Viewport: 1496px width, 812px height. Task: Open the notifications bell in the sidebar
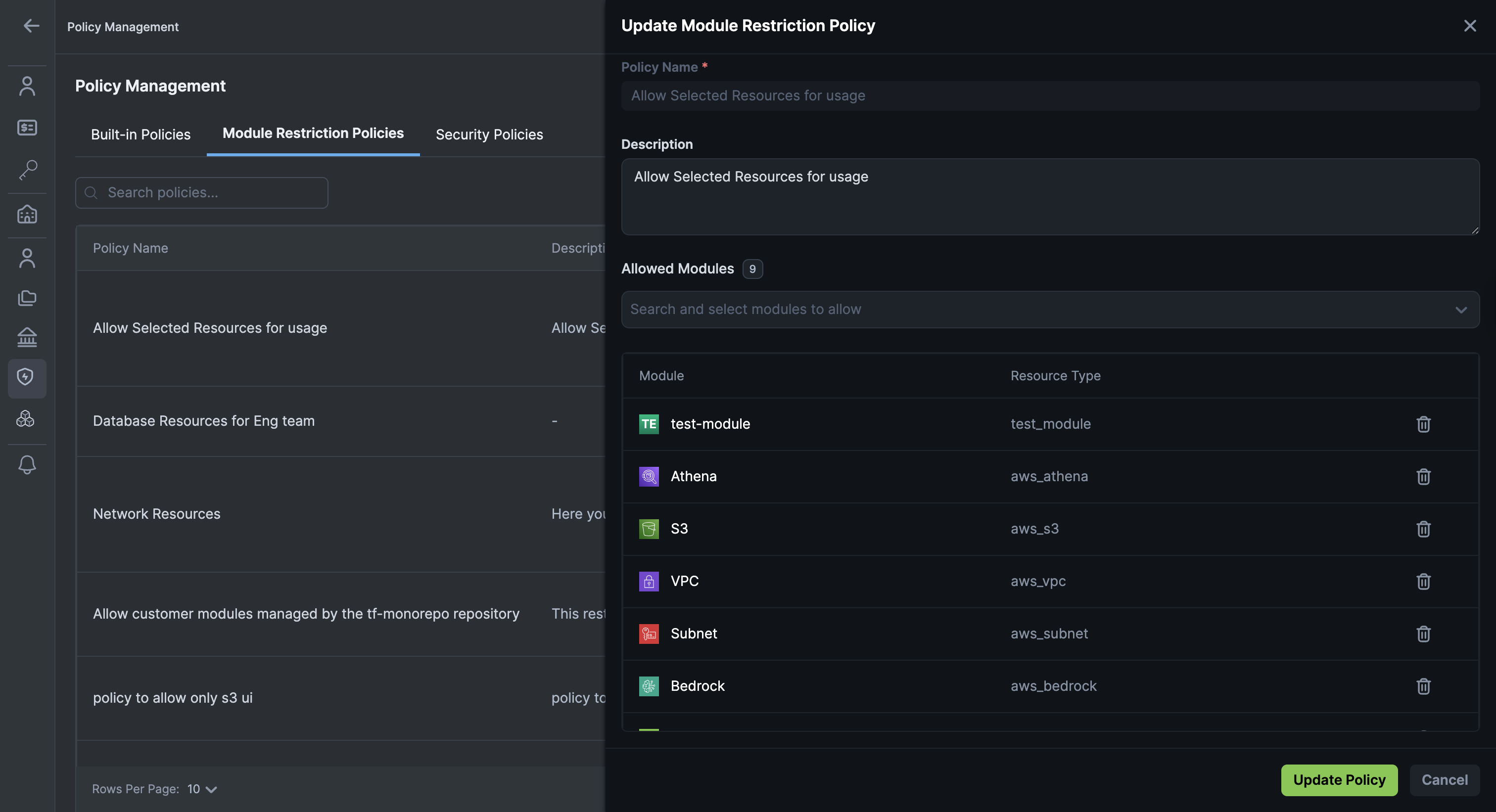point(27,465)
